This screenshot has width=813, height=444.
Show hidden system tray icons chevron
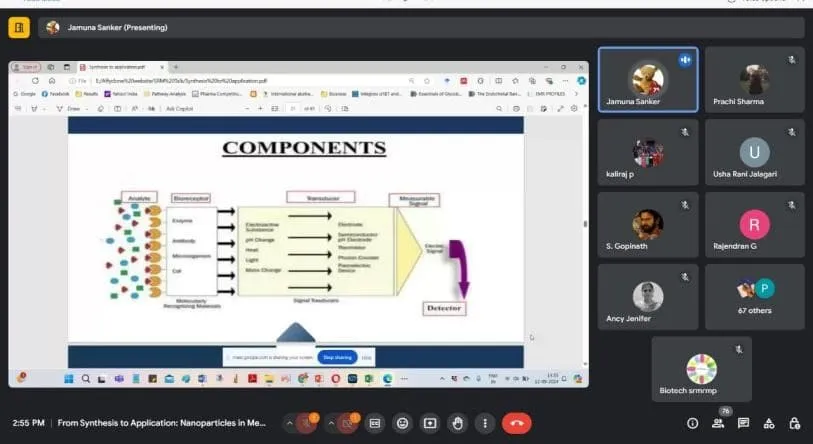point(442,379)
